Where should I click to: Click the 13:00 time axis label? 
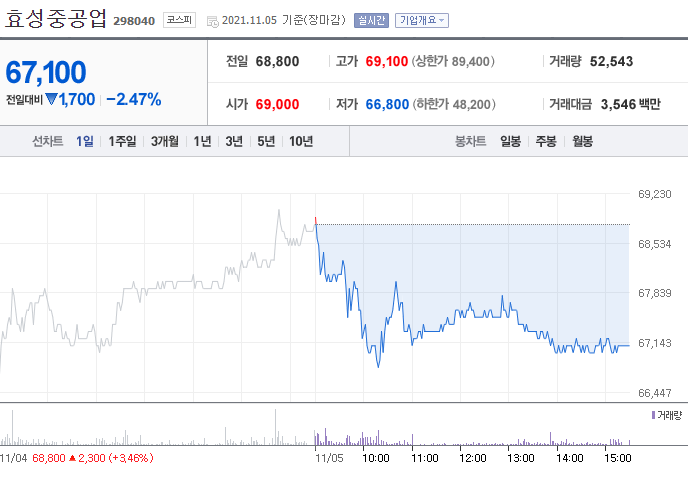tap(521, 458)
